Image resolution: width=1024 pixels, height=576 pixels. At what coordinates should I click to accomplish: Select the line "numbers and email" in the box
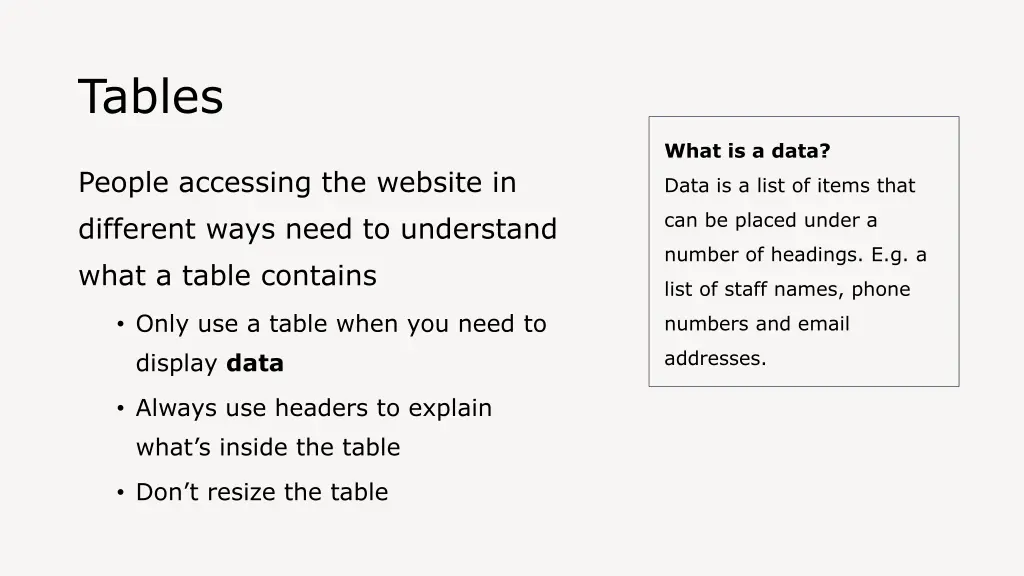coord(756,324)
